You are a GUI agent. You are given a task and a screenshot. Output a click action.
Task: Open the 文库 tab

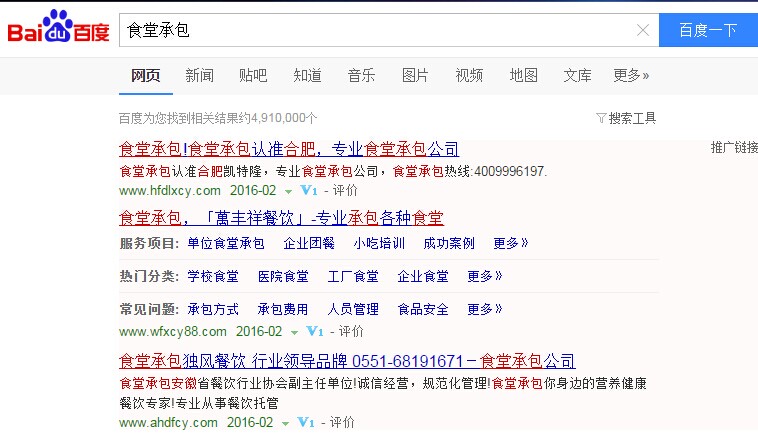point(577,75)
